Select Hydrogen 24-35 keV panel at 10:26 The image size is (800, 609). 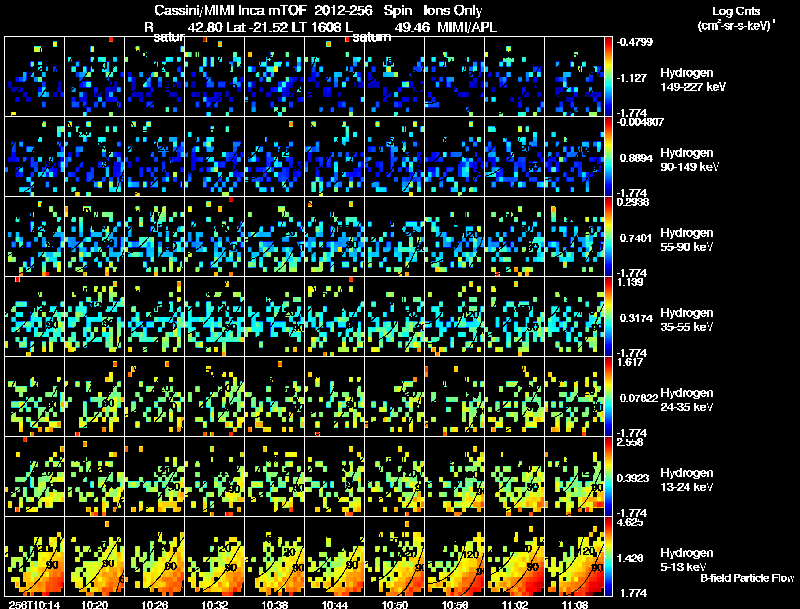155,397
